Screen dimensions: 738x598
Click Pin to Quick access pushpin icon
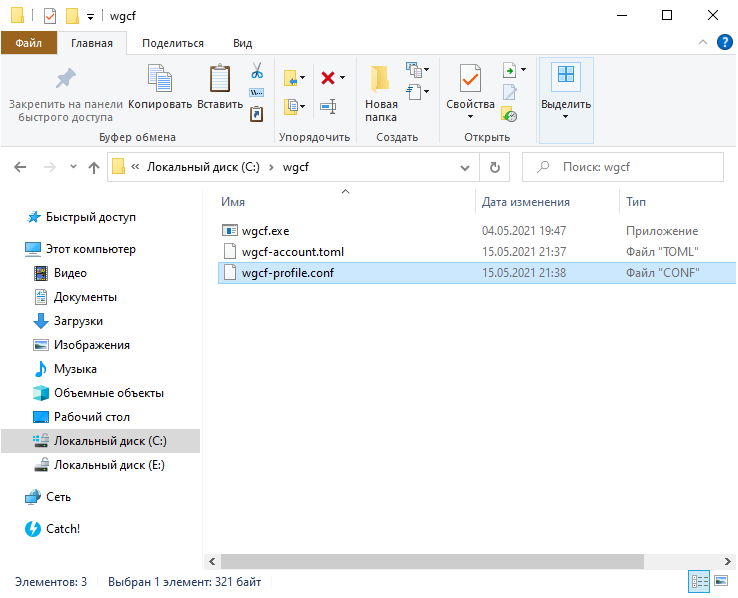point(66,78)
